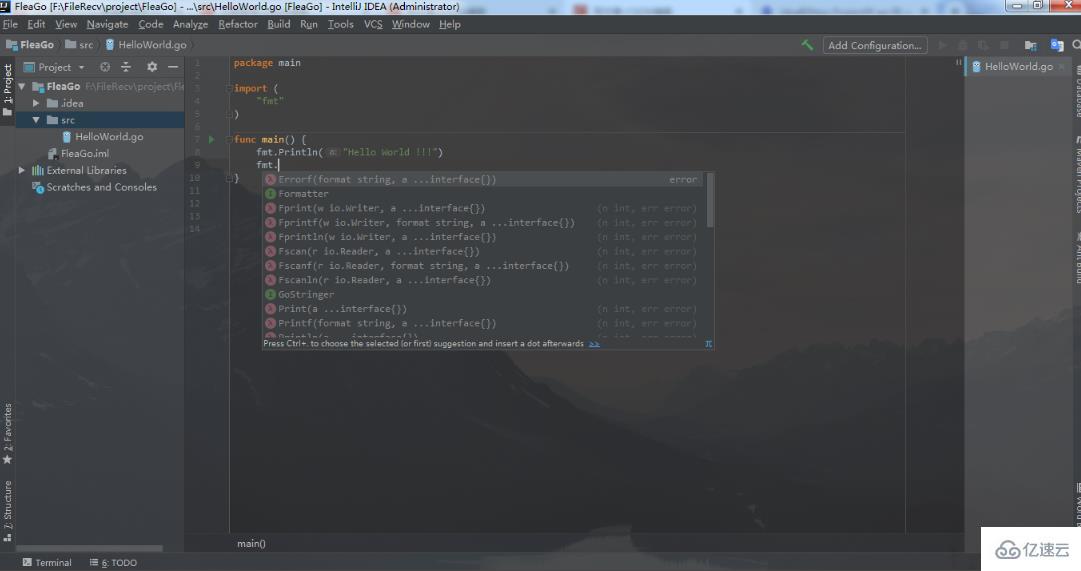The image size is (1081, 571).
Task: Click the green run gutter arrow beside main
Action: 211,139
